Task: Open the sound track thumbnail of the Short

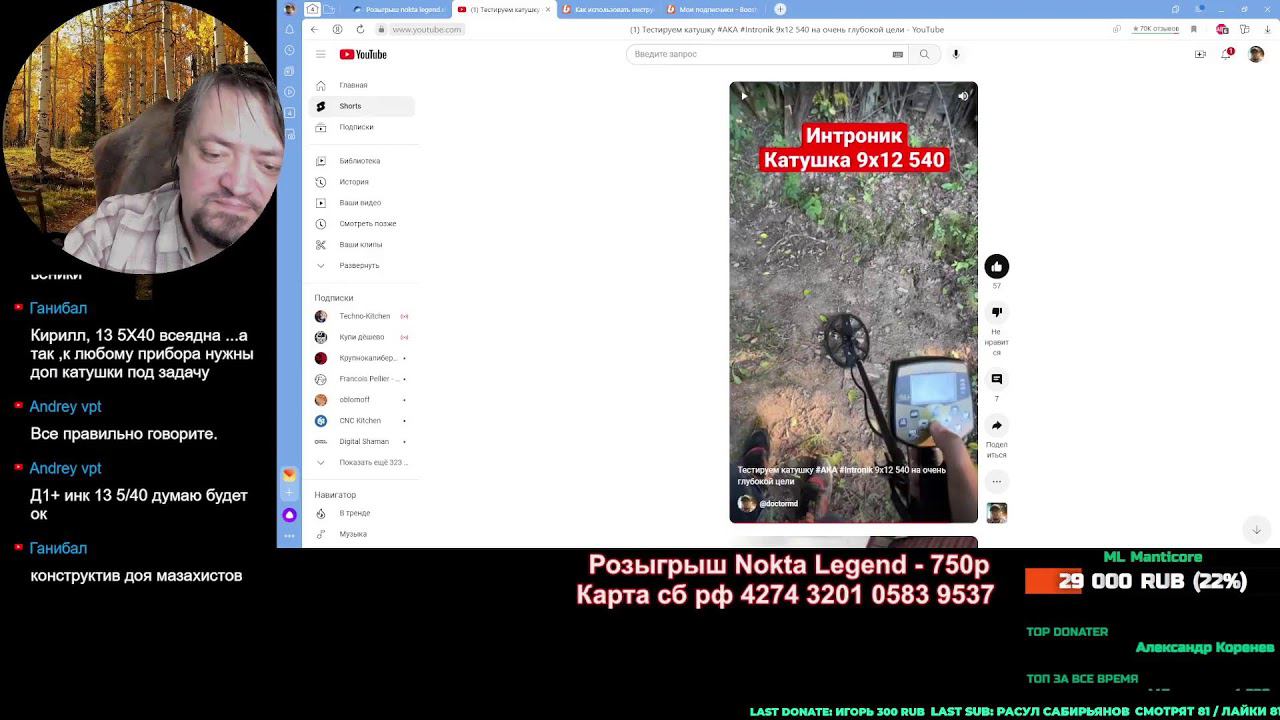Action: point(997,513)
